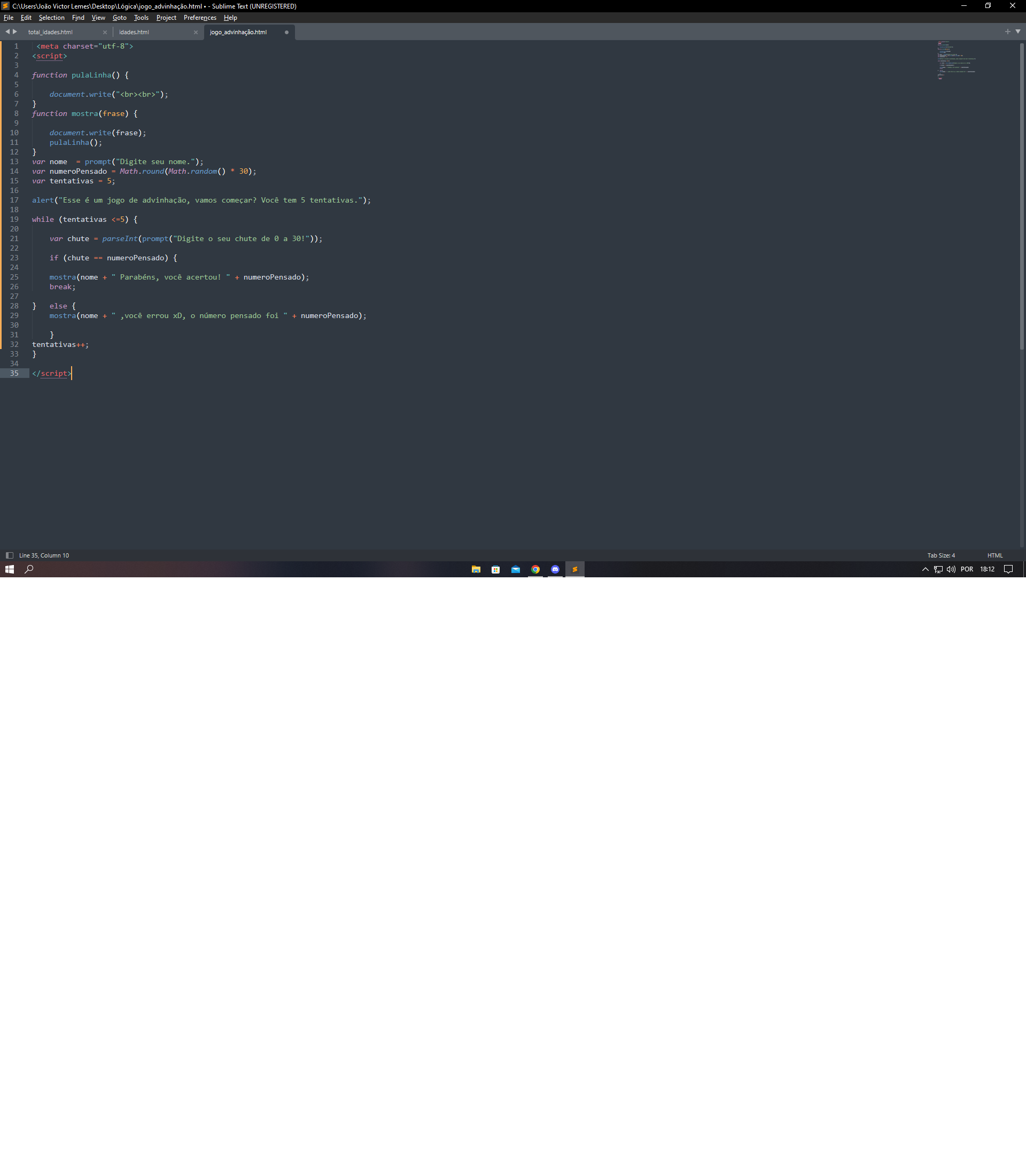
Task: Click unsaved dot on jogo_advinhação.html tab
Action: [287, 33]
